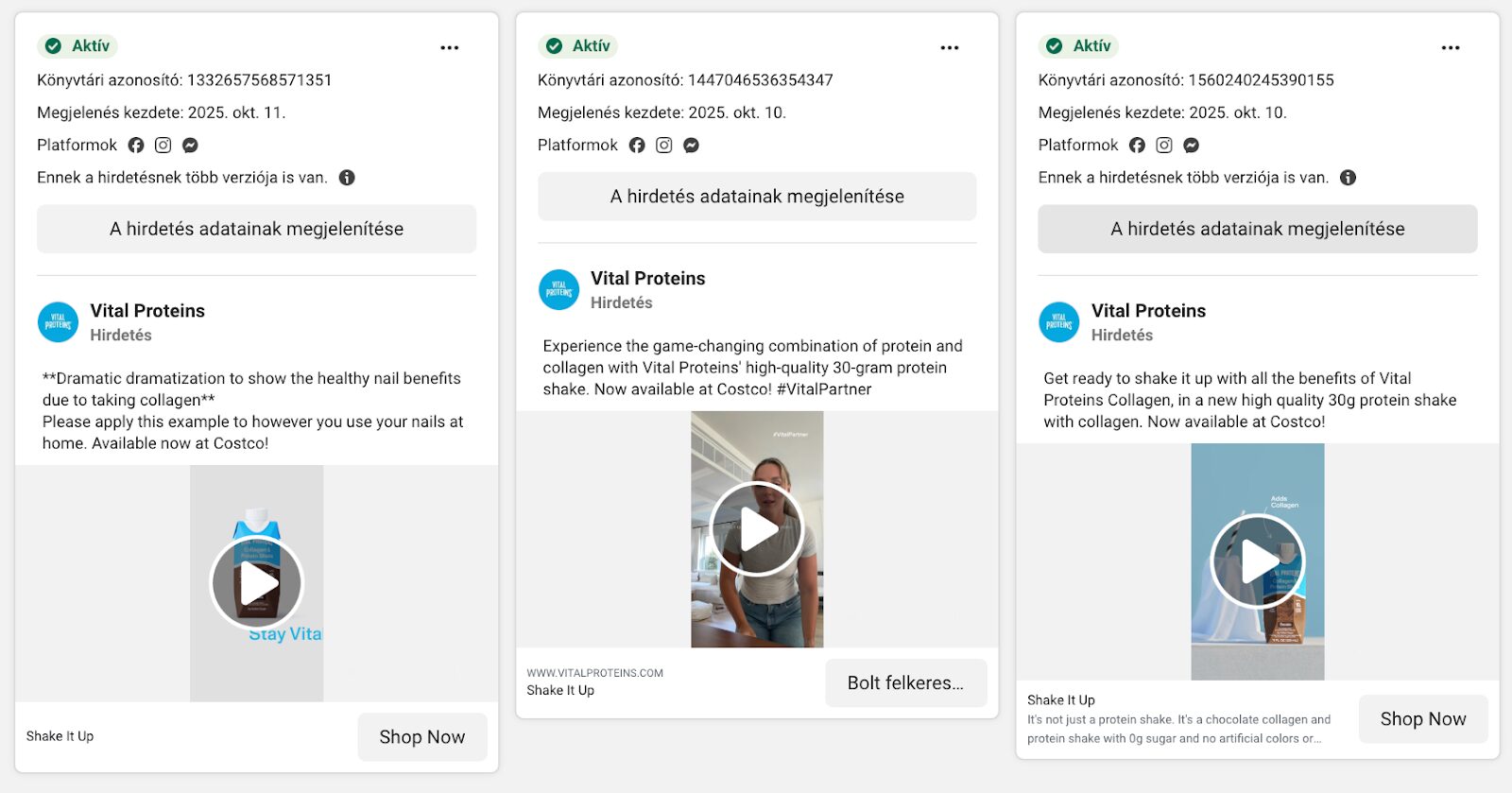This screenshot has height=793, width=1512.
Task: Click Vital Proteins avatar in nail benefits ad
Action: tap(59, 322)
